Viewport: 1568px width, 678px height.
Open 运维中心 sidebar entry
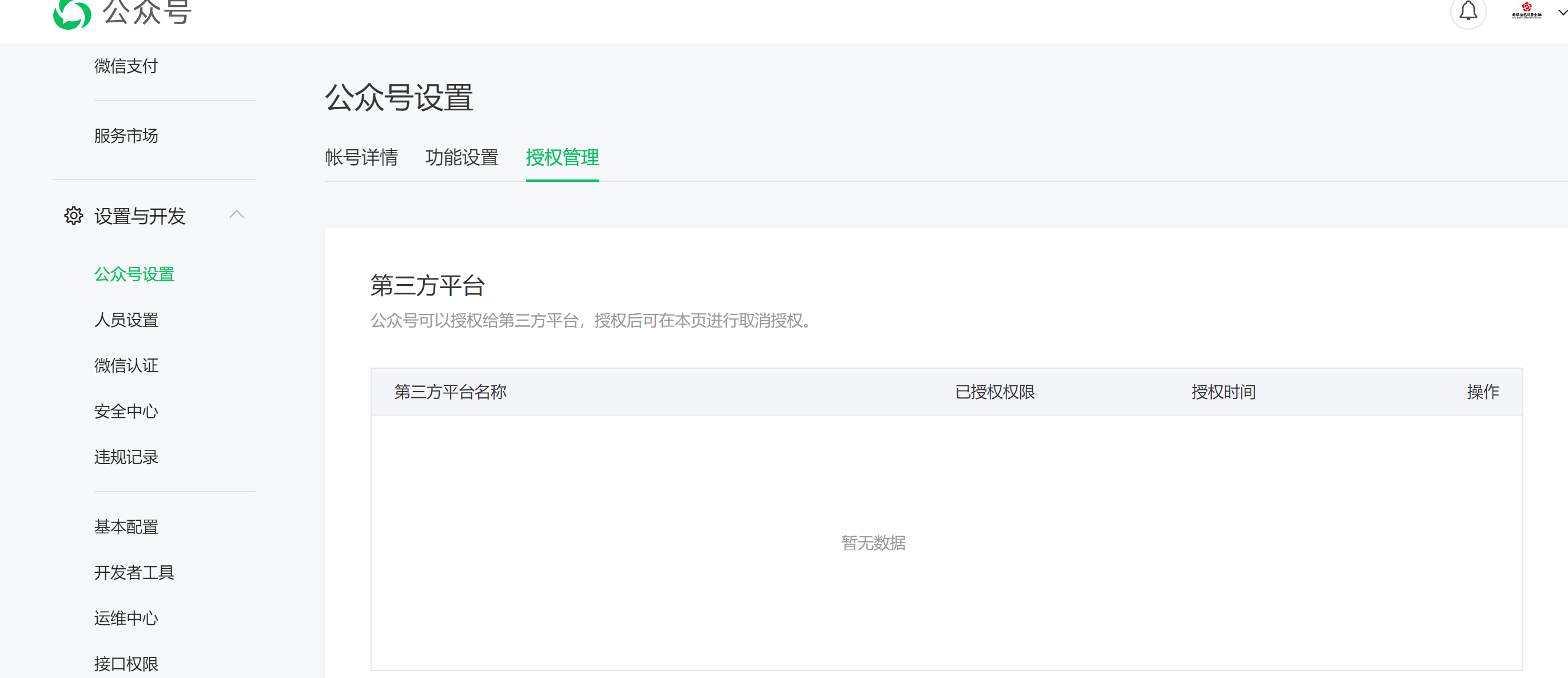[126, 619]
